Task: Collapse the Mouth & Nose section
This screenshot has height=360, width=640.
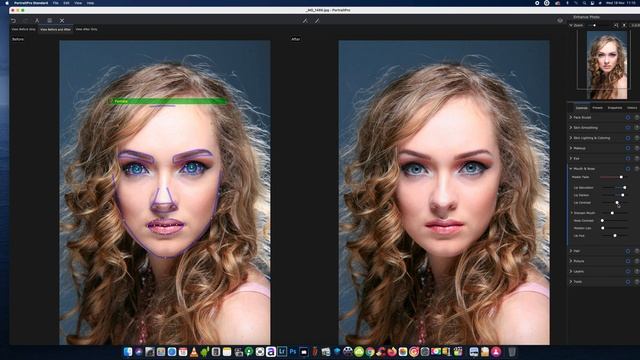Action: point(571,168)
